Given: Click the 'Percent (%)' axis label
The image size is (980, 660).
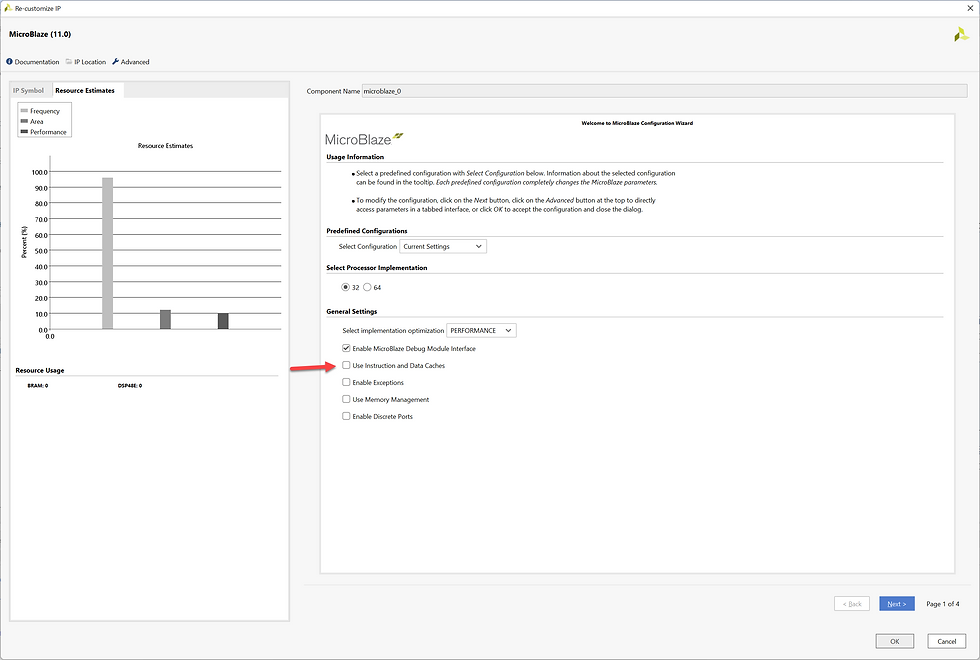Looking at the screenshot, I should coord(24,242).
